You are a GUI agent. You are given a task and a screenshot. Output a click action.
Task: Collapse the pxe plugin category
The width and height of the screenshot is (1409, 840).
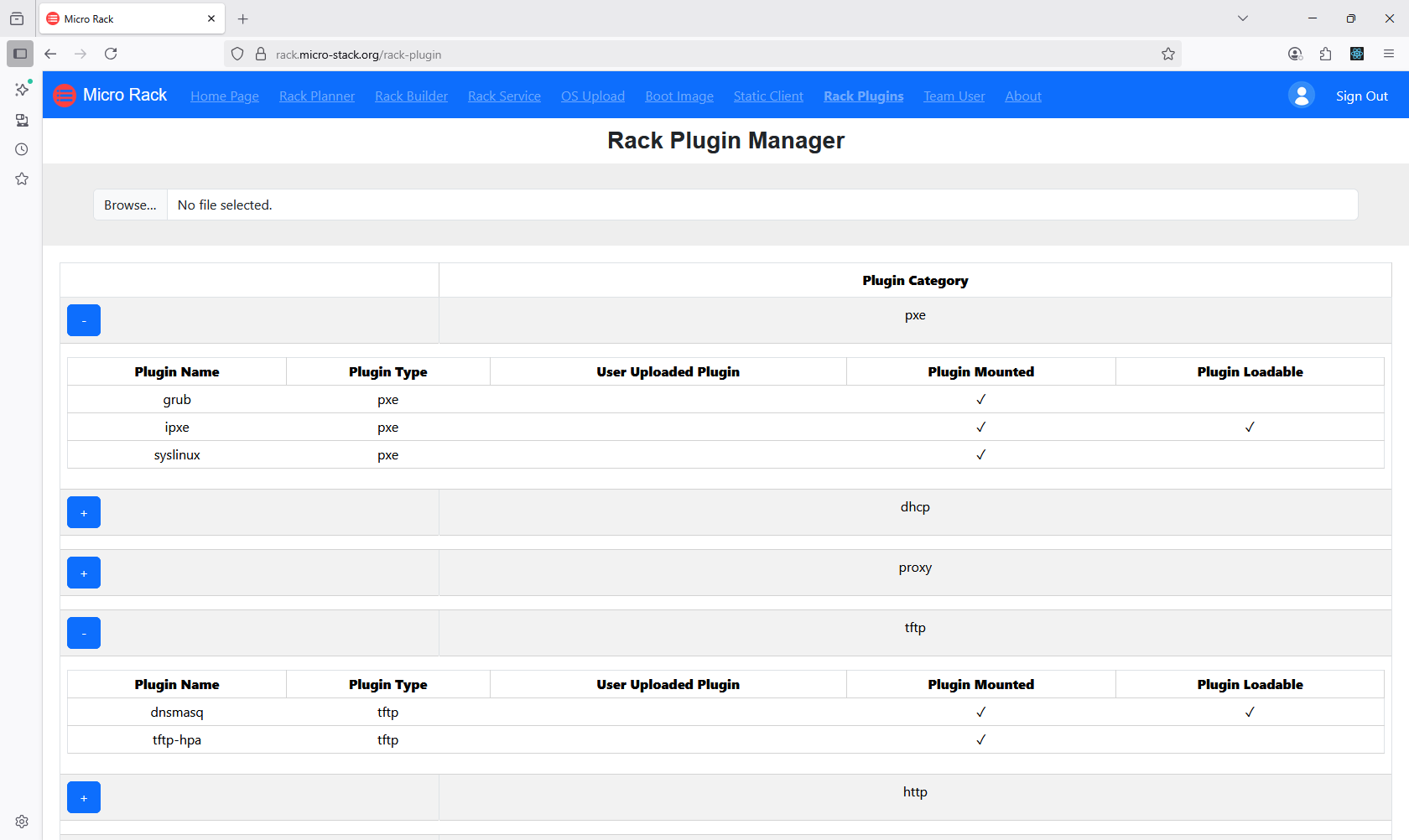[83, 320]
